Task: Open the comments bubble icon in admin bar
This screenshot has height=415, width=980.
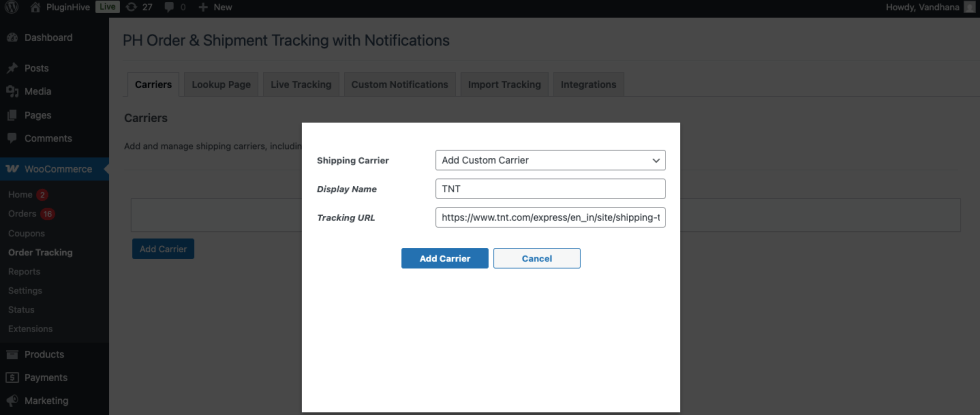Action: pyautogui.click(x=170, y=7)
